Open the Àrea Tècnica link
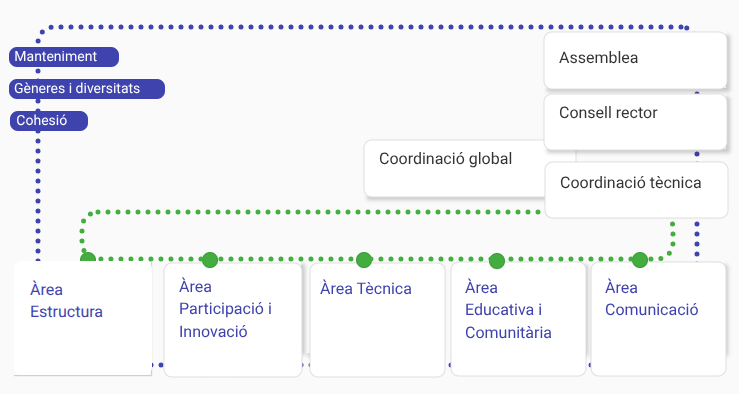 (x=366, y=288)
